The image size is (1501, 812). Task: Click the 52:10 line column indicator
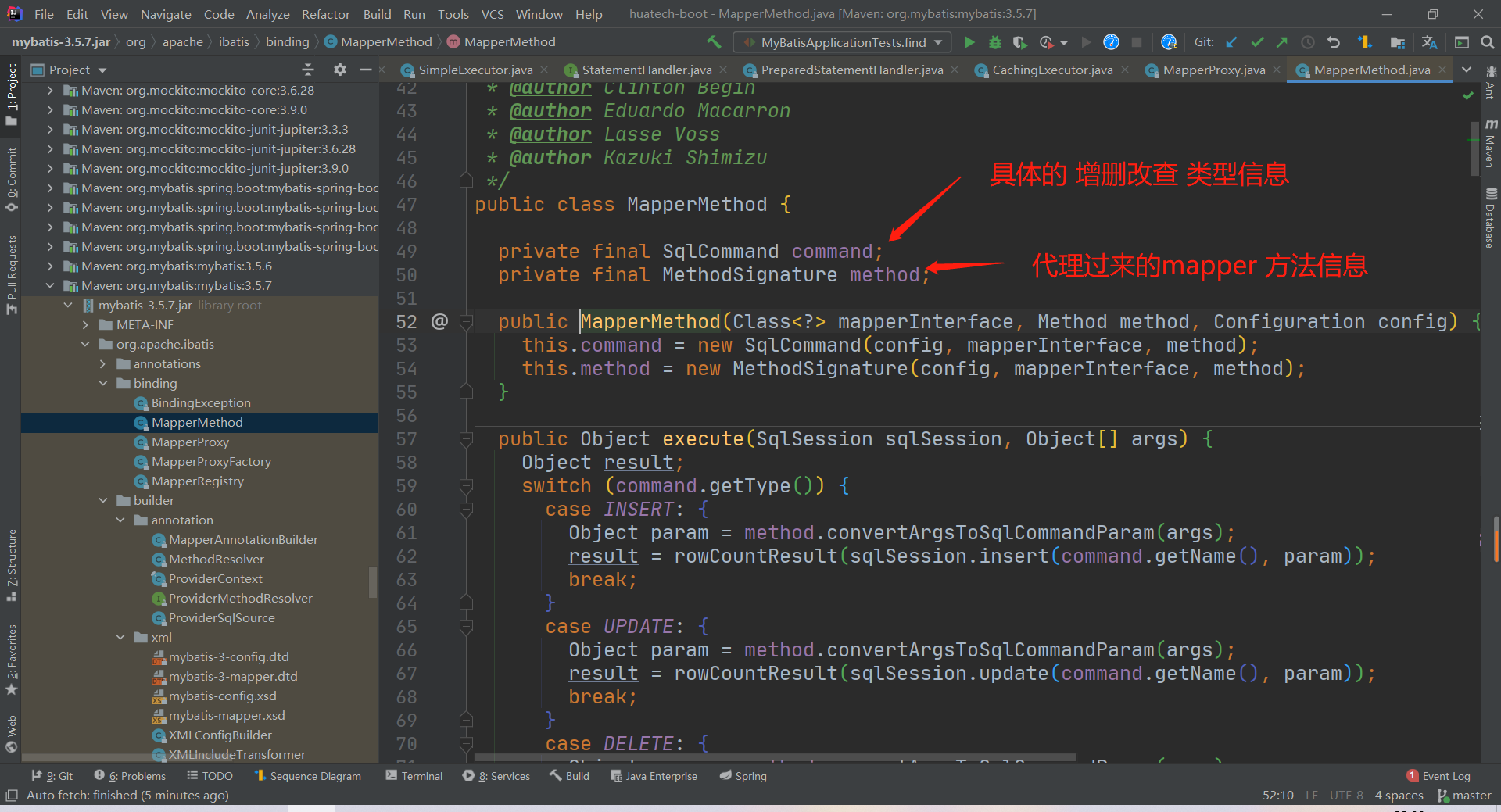coord(1277,795)
